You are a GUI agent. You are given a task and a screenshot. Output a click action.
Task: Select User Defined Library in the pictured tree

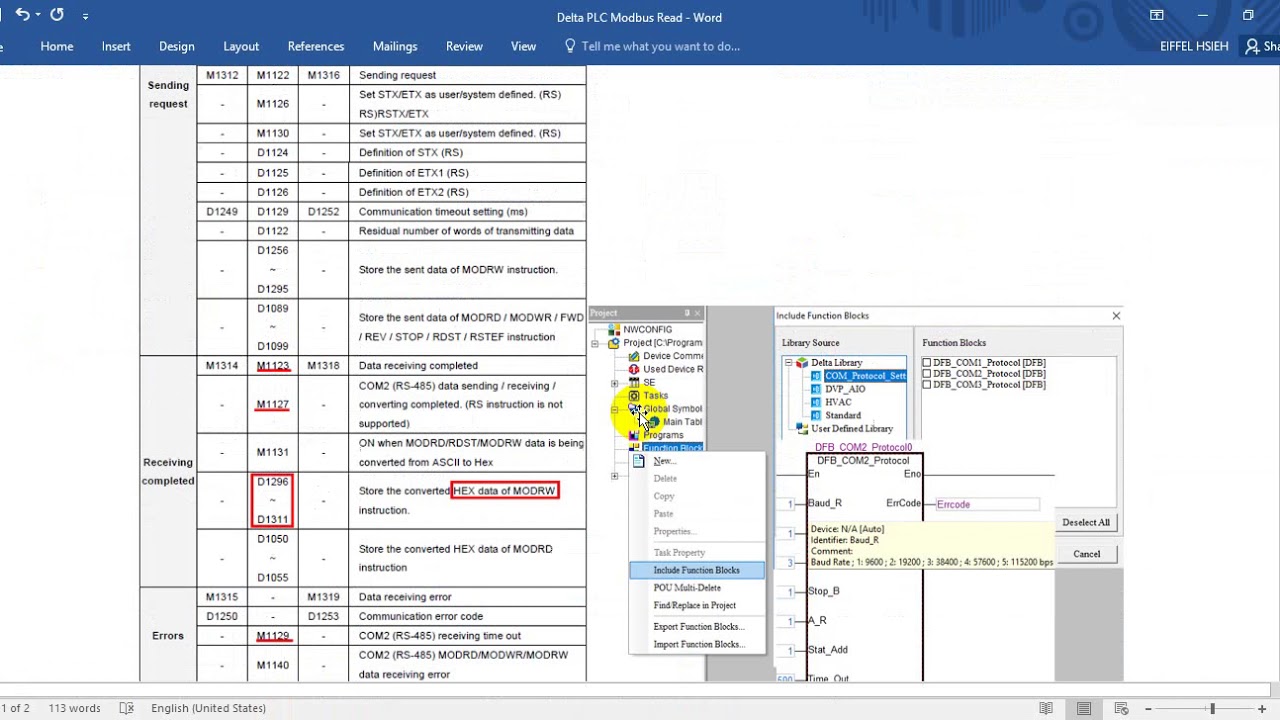coord(851,428)
